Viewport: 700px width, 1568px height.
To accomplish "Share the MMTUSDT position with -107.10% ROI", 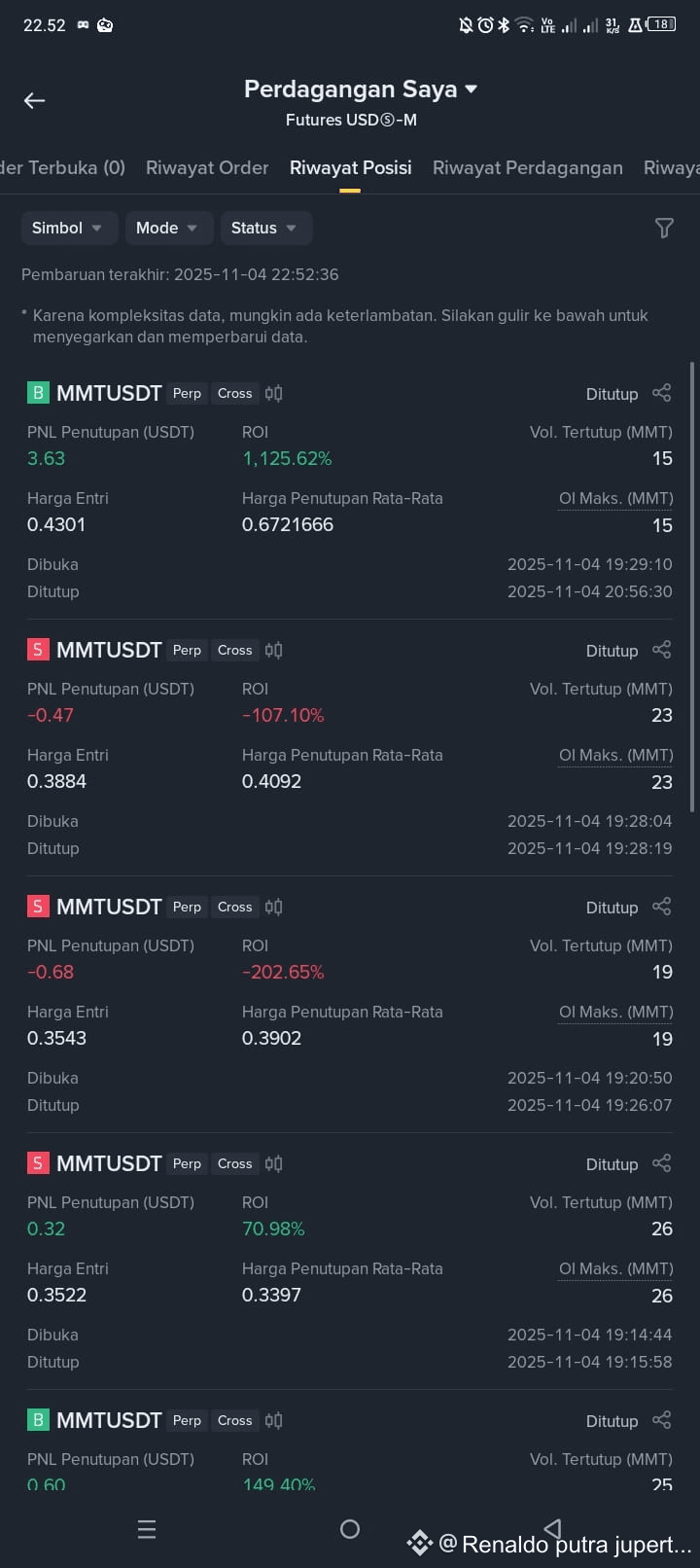I will coord(662,650).
